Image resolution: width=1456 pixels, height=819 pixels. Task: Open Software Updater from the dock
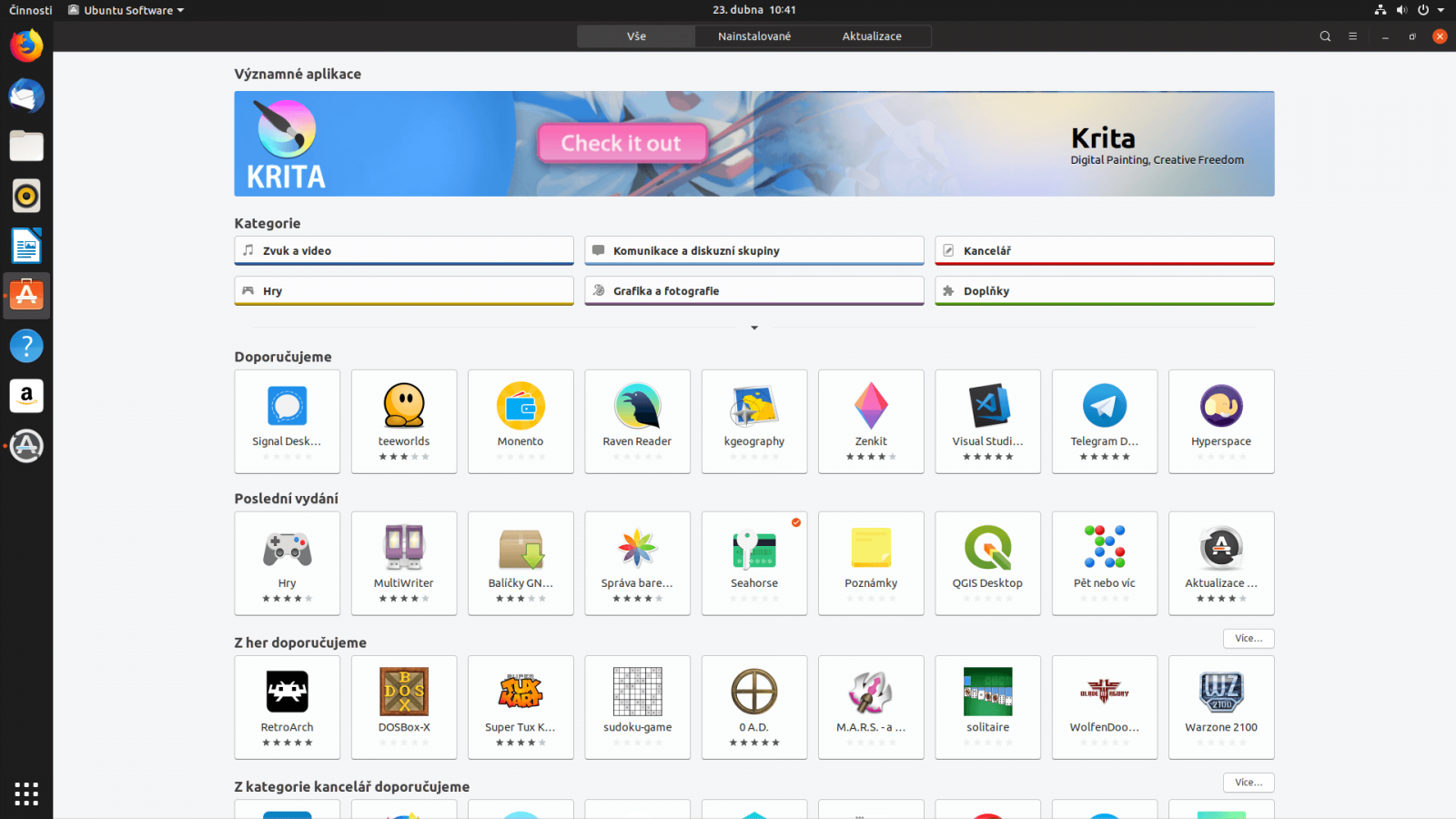point(26,446)
